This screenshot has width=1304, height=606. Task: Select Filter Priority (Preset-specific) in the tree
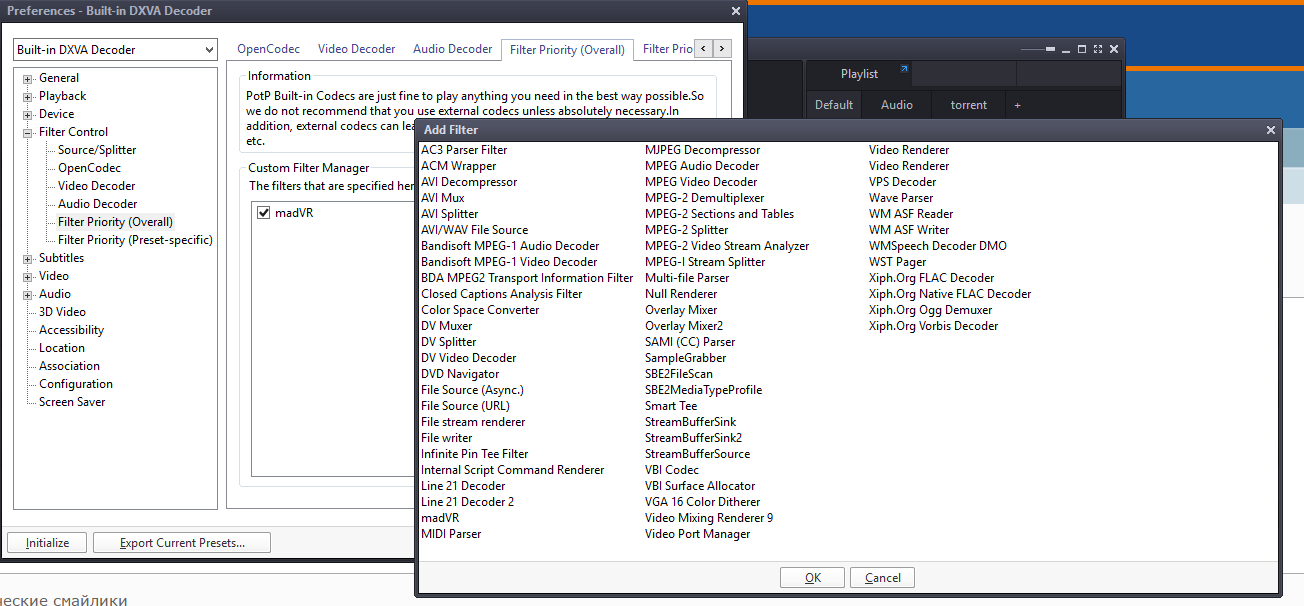pyautogui.click(x=135, y=240)
